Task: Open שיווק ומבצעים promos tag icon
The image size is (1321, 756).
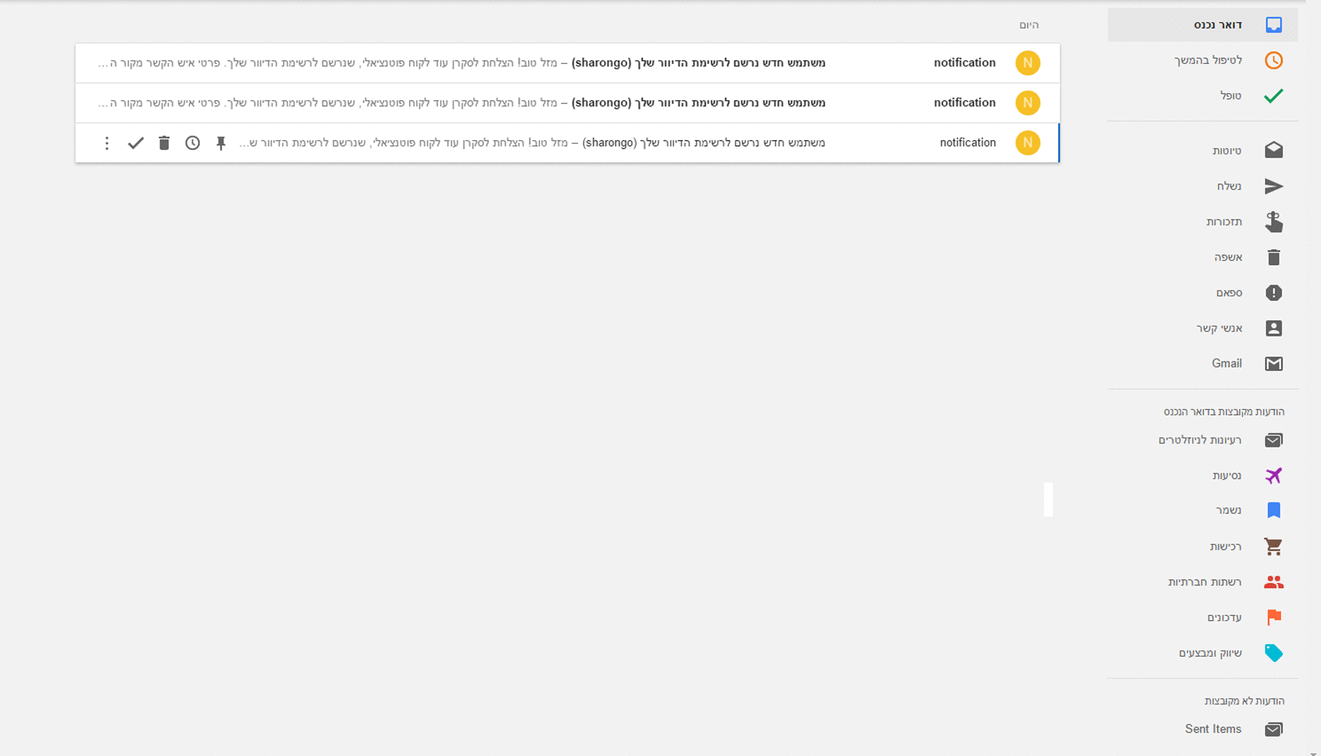Action: [1273, 653]
